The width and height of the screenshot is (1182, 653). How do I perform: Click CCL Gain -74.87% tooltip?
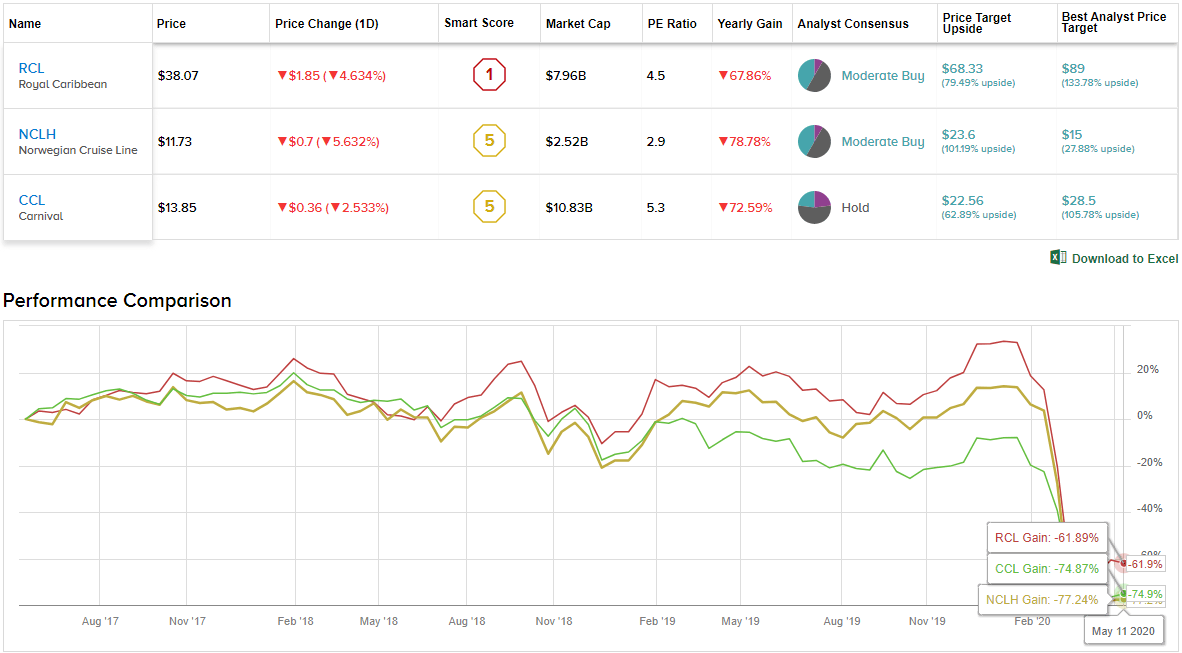tap(1047, 569)
